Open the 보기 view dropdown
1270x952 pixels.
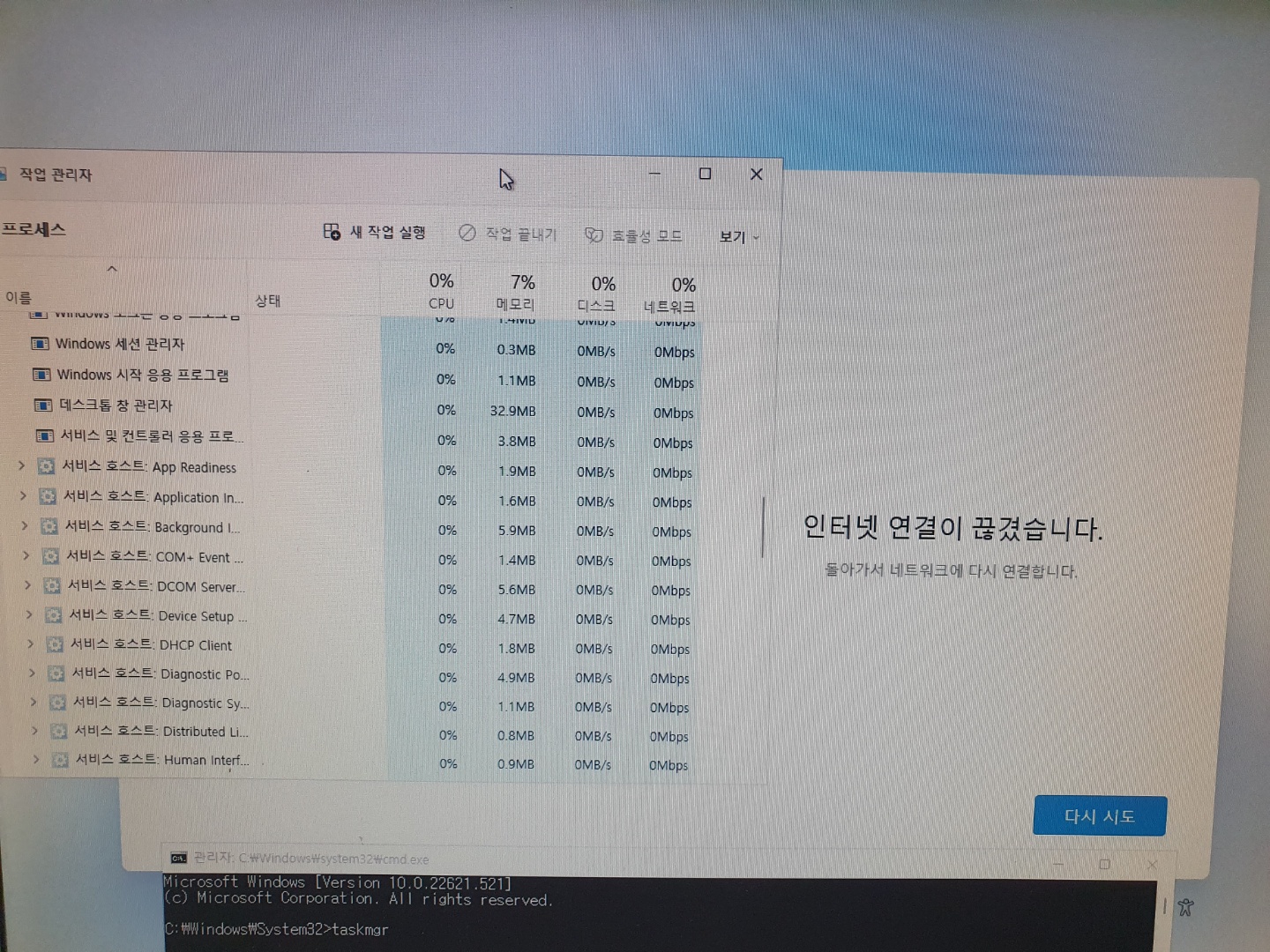[738, 236]
